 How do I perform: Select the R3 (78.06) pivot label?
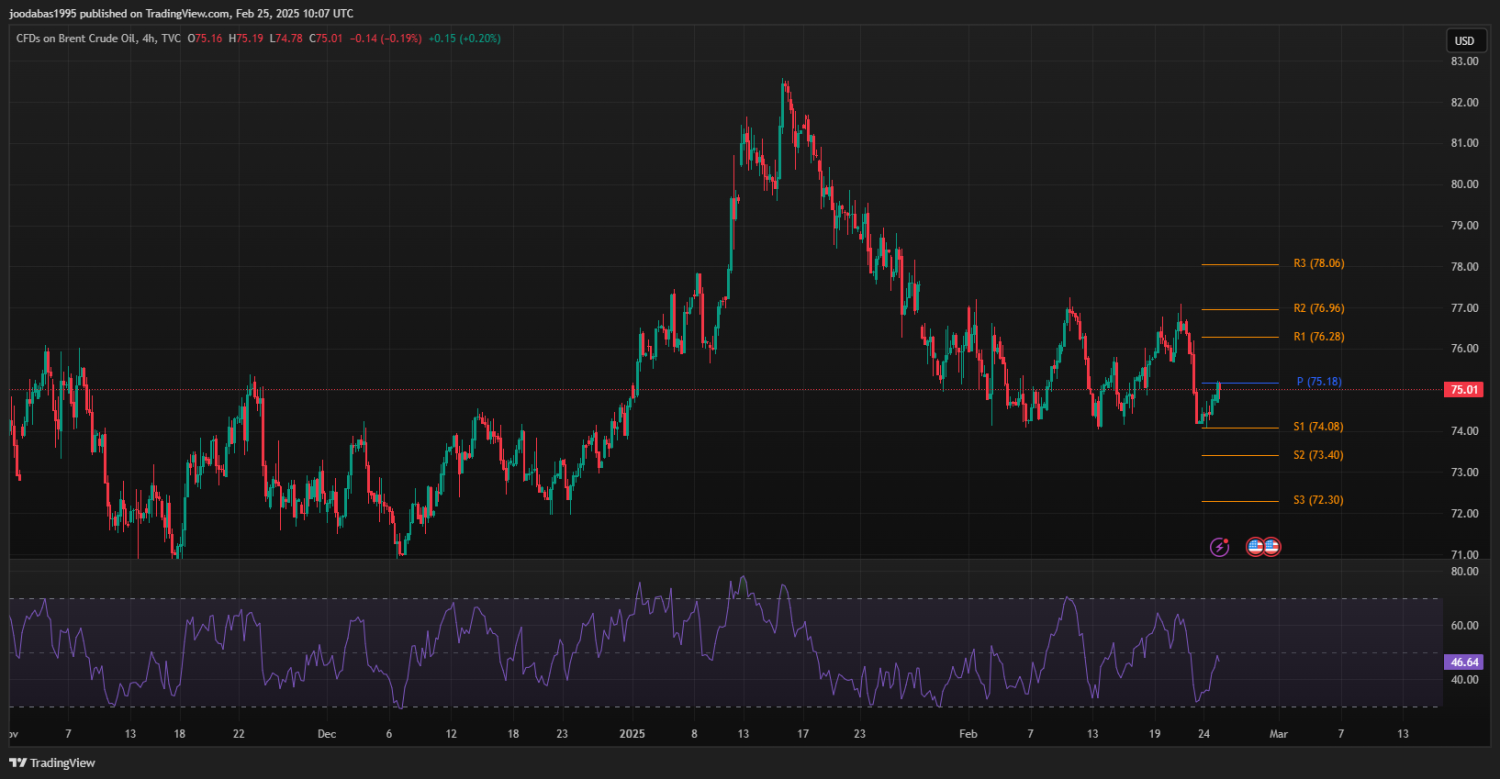pyautogui.click(x=1318, y=264)
